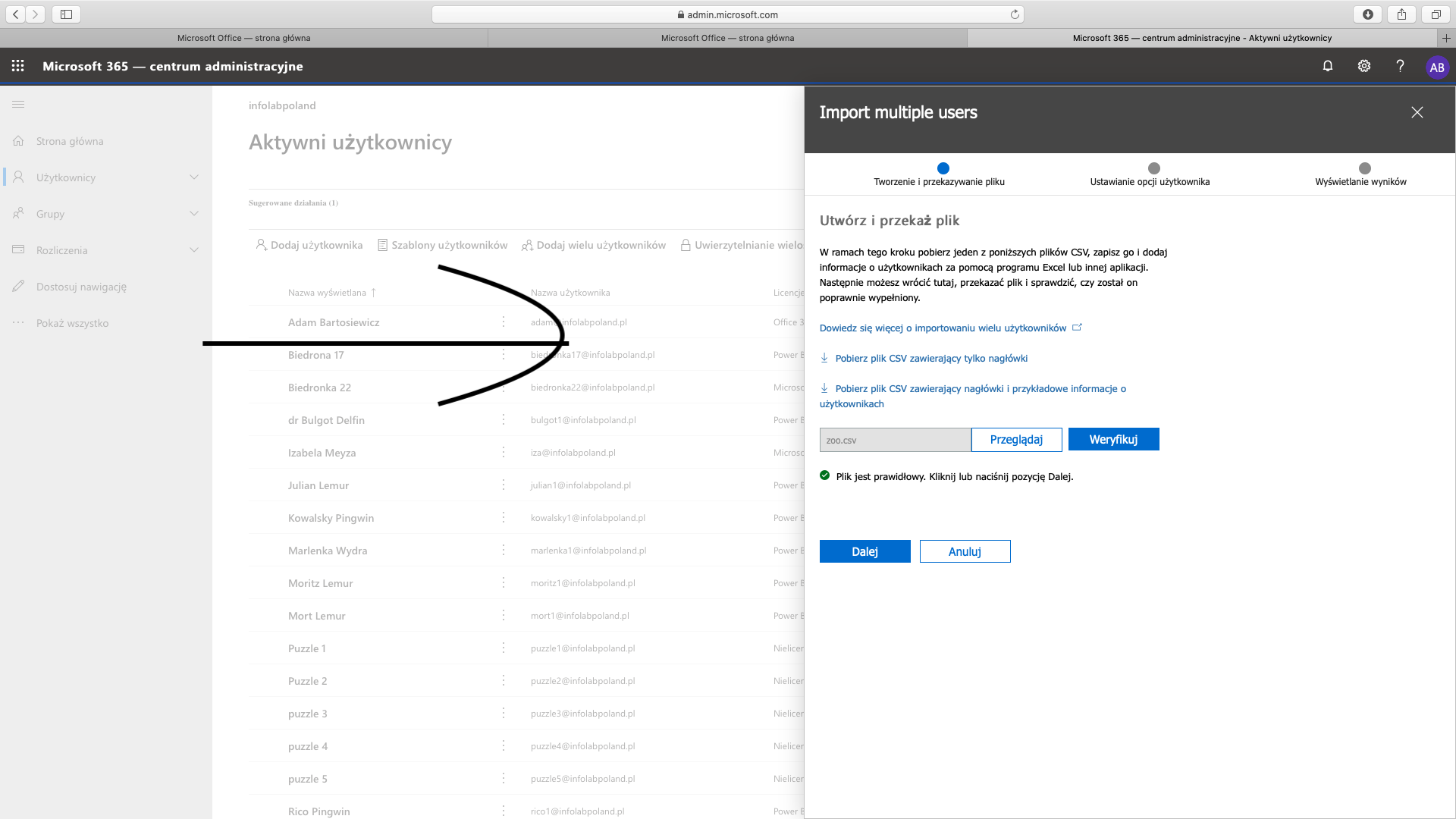Select the Ustawianie opcji użytkownika step
Viewport: 1456px width, 819px height.
[1150, 174]
